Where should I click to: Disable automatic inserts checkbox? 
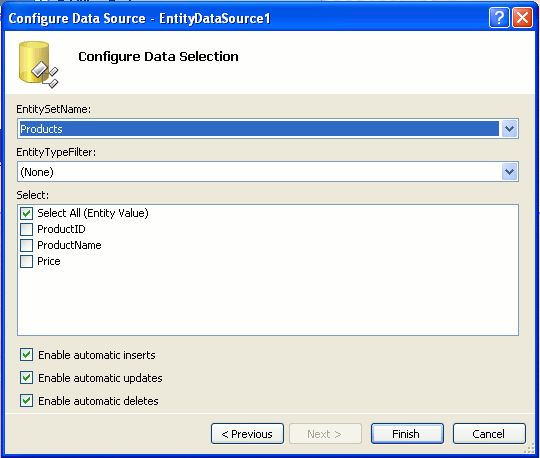[27, 355]
